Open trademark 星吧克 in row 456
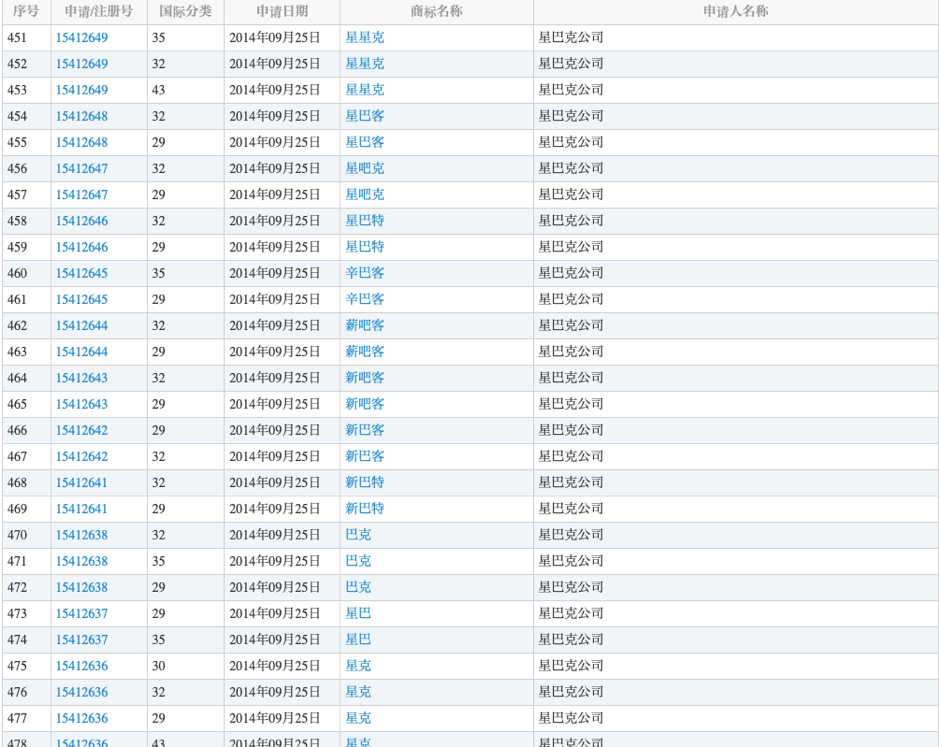The width and height of the screenshot is (939, 747). pyautogui.click(x=365, y=168)
